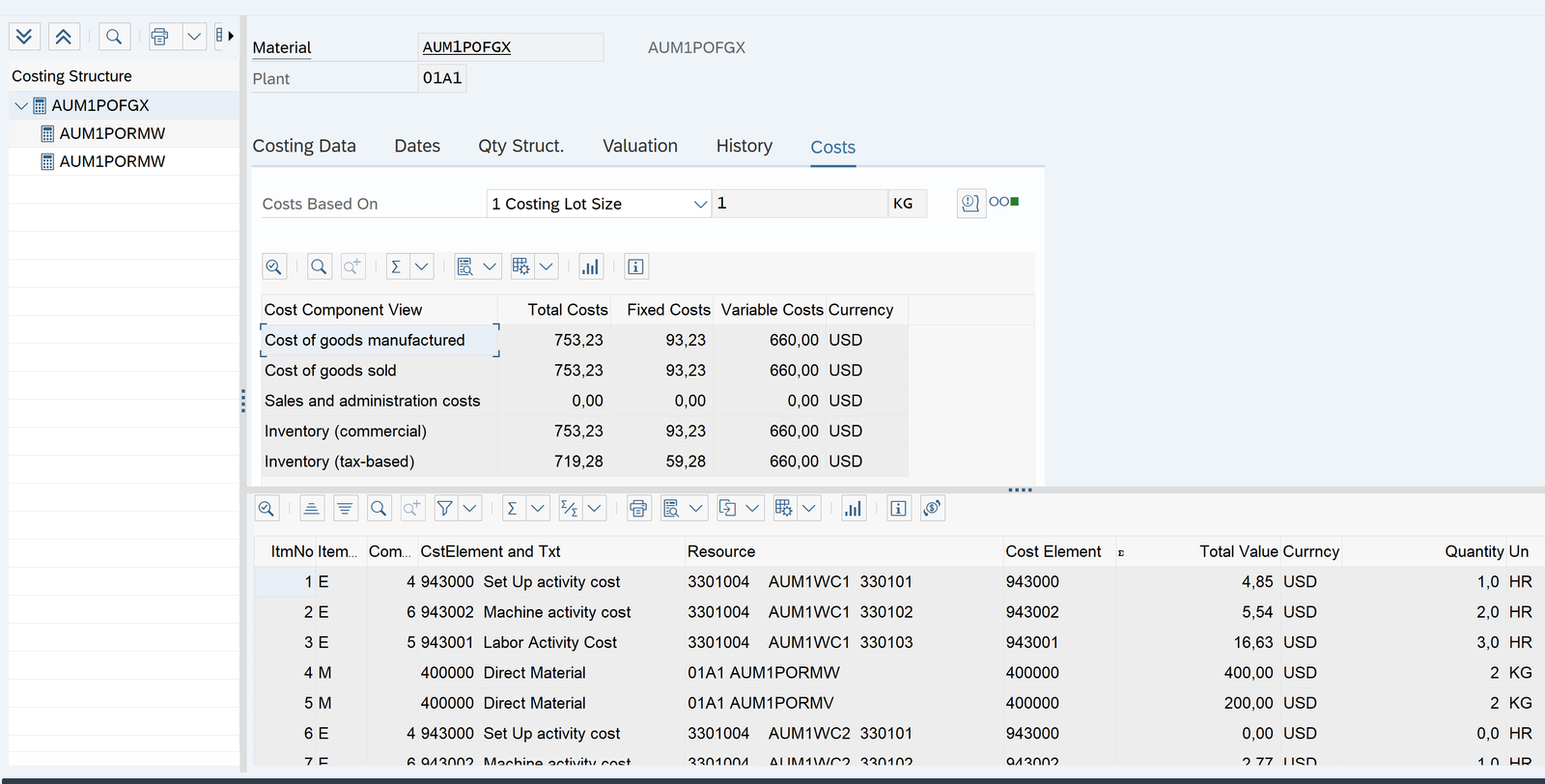The height and width of the screenshot is (784, 1545).
Task: Open the Qty Struct. tab
Action: pos(520,146)
